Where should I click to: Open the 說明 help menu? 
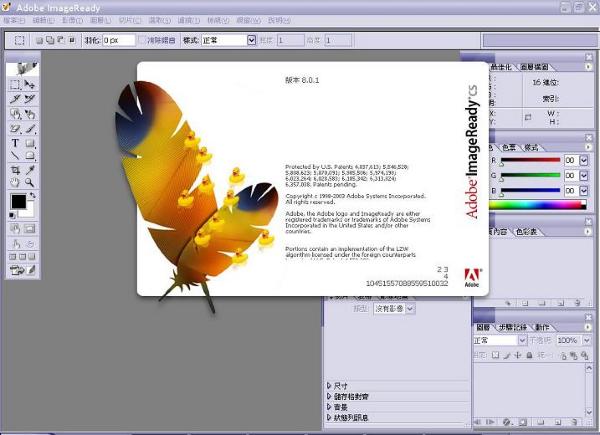[279, 20]
